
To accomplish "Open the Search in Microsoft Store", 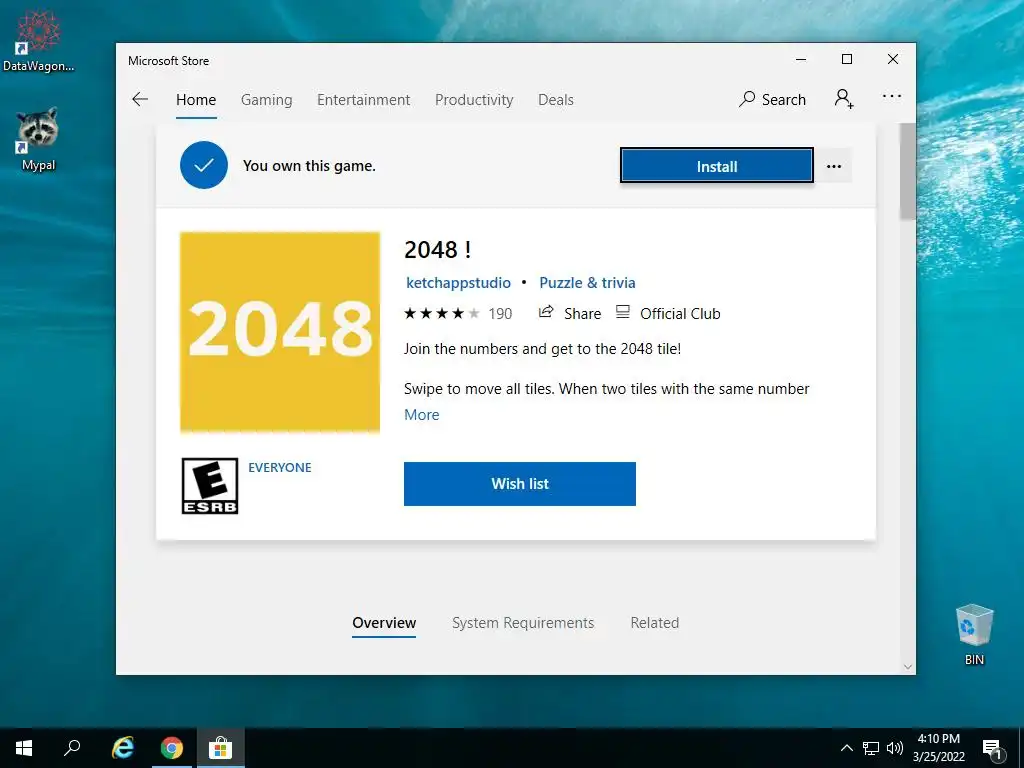I will pos(773,99).
